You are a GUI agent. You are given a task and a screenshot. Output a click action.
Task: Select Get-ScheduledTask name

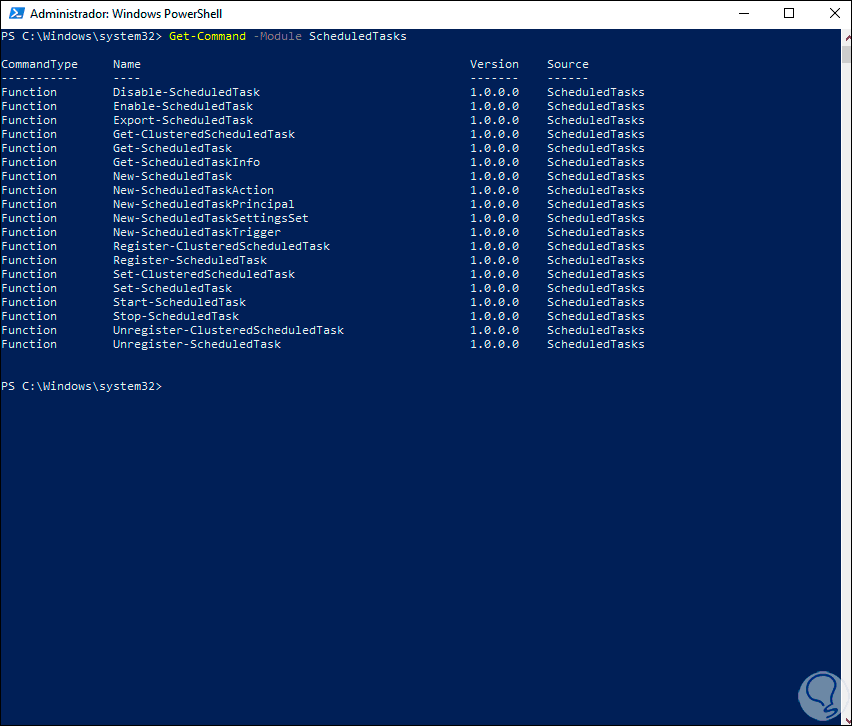(x=172, y=148)
